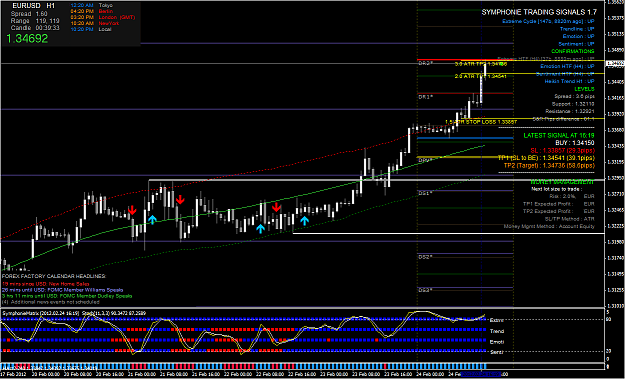Click the 2.0 ATR TP1 level label
The image size is (625, 379).
point(481,76)
